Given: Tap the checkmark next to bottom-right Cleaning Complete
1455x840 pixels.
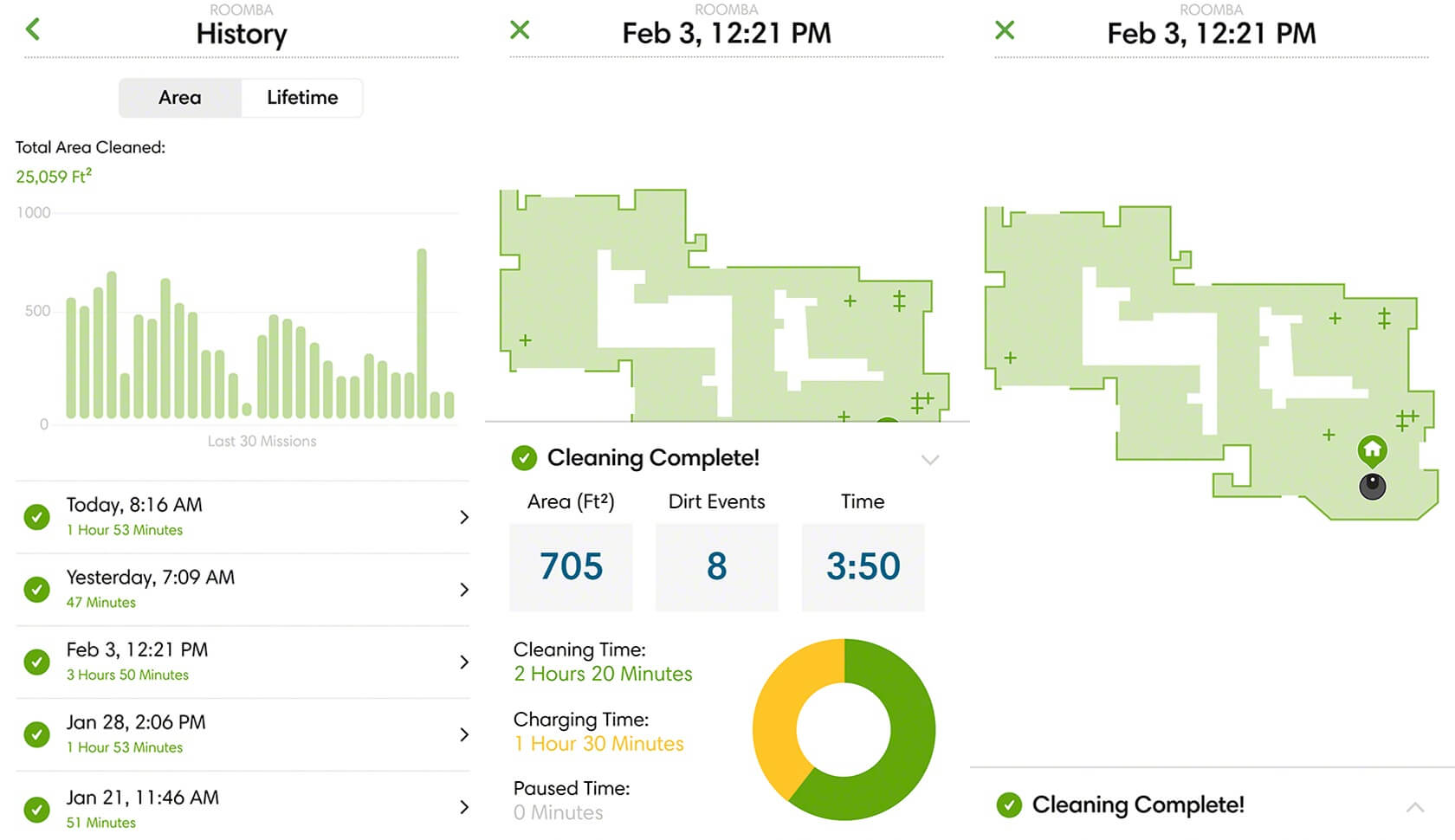Looking at the screenshot, I should (1009, 805).
